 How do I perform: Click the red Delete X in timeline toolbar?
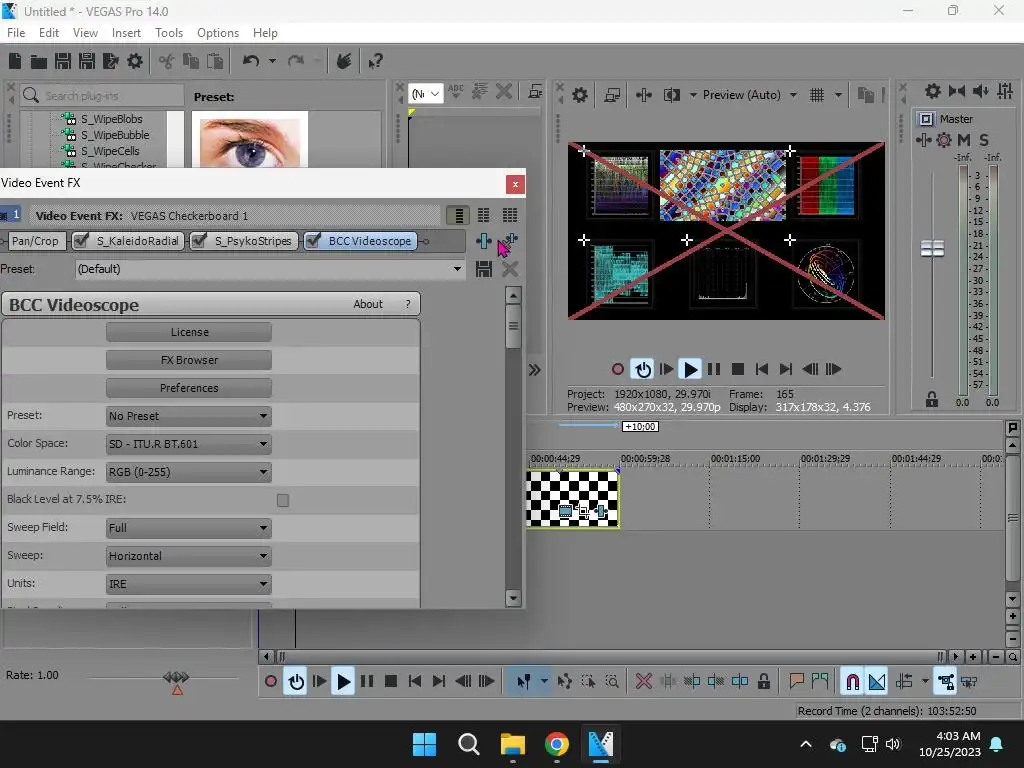coord(643,682)
